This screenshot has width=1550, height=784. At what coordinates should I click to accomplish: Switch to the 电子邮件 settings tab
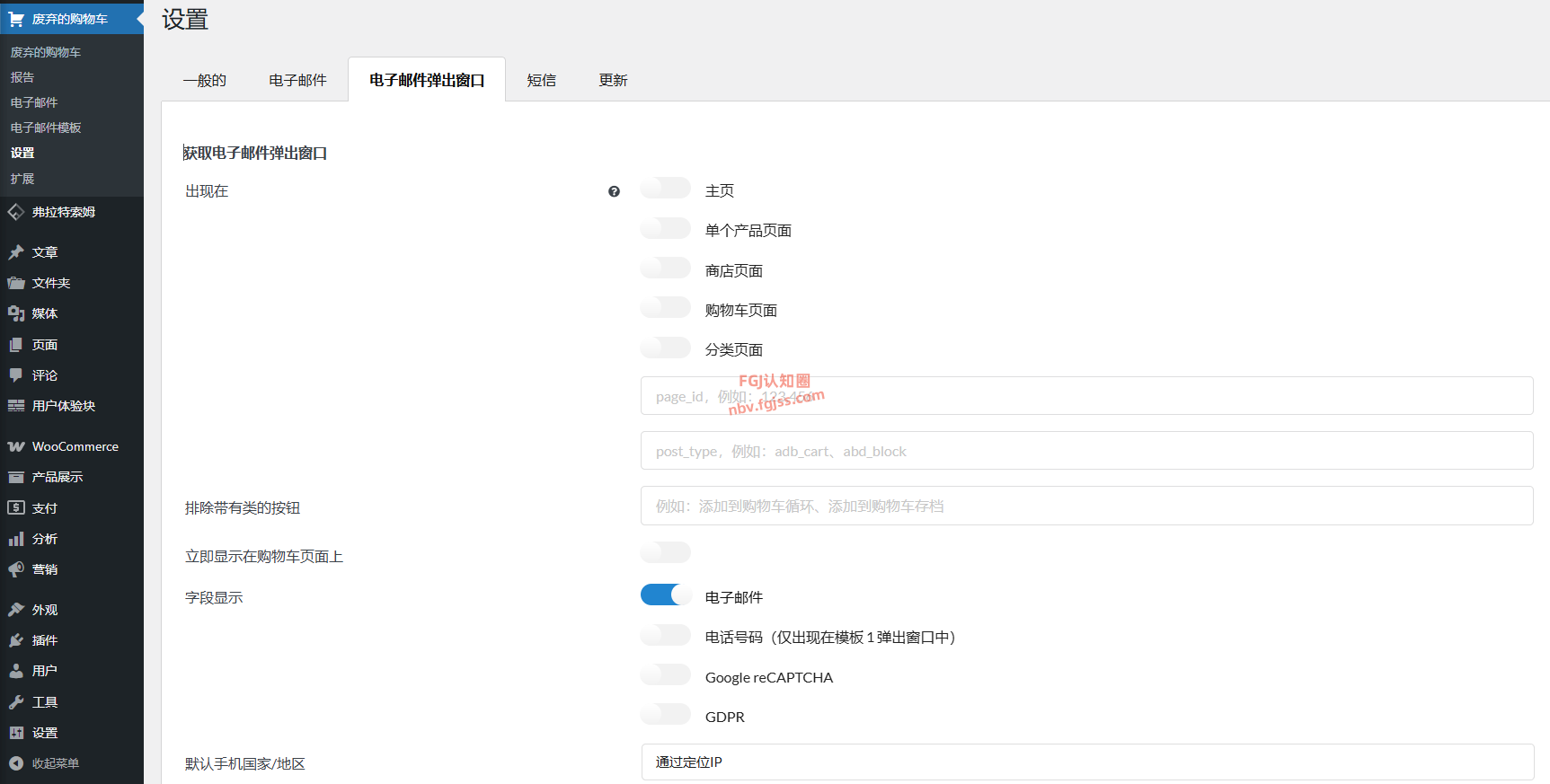(297, 80)
